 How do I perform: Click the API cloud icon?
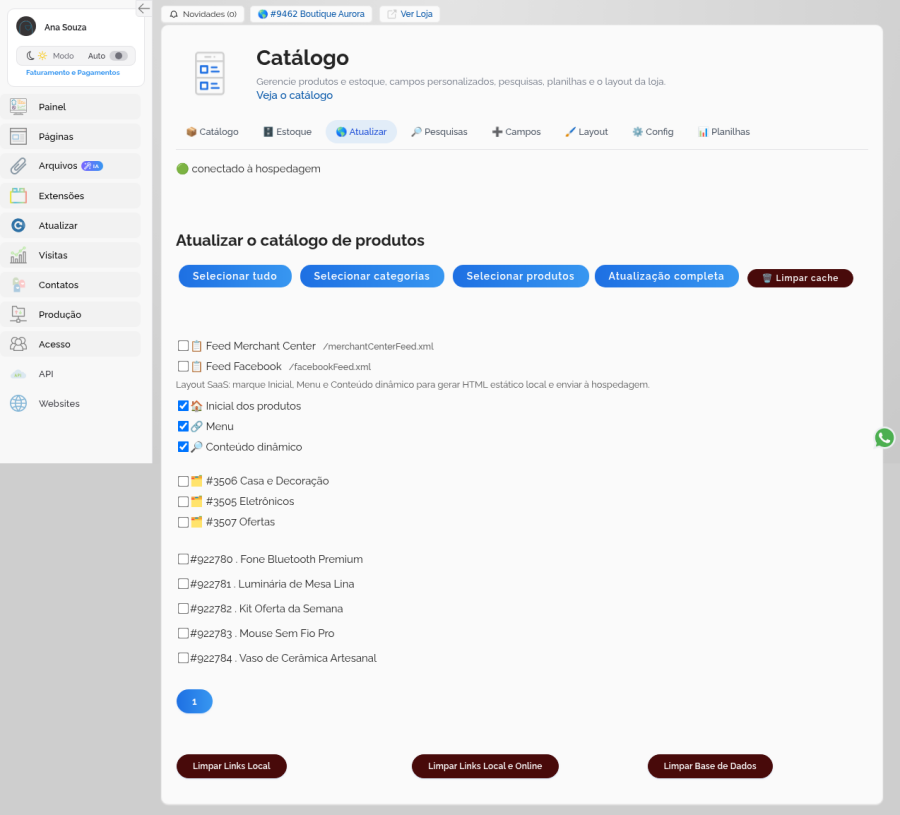(18, 374)
